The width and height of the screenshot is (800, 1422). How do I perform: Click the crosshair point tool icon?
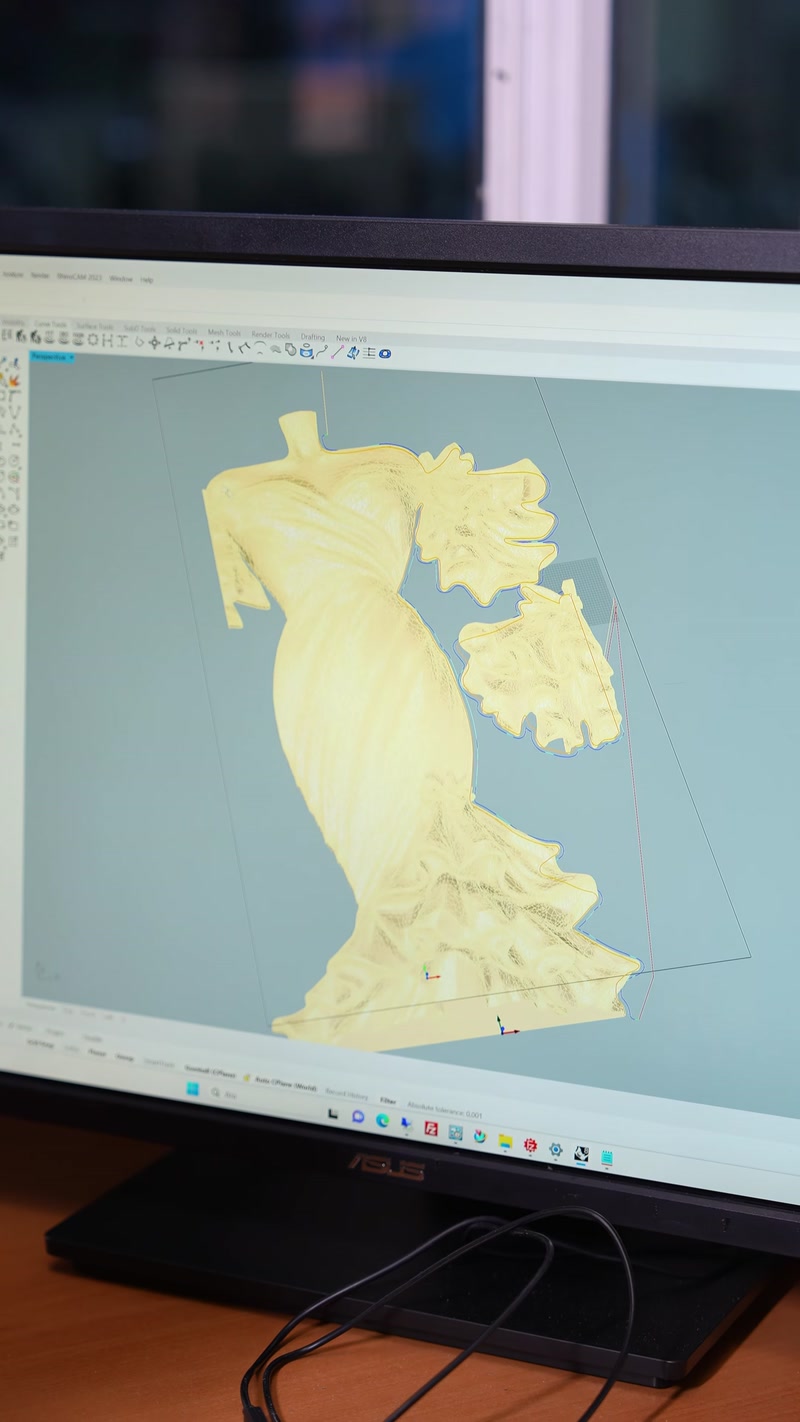[155, 342]
